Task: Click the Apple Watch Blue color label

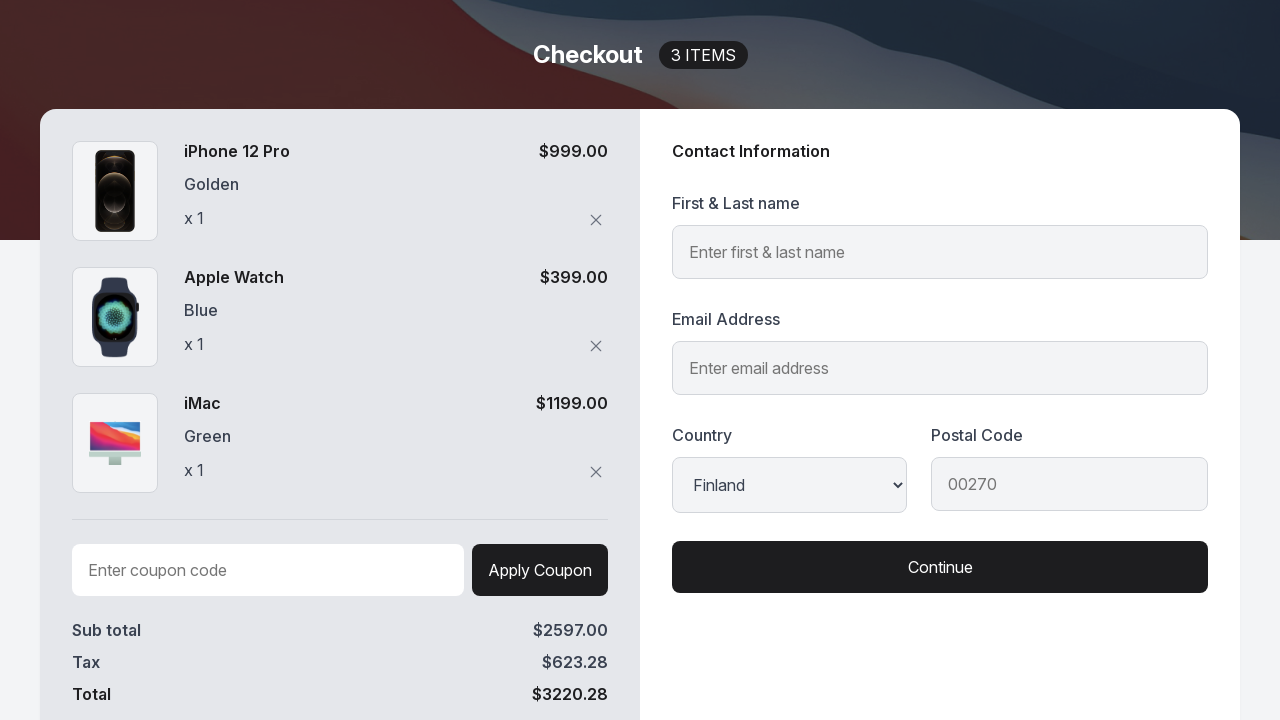Action: [x=201, y=310]
